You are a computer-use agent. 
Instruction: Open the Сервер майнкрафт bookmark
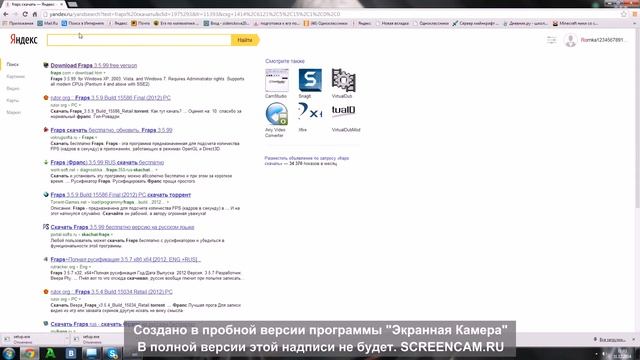tap(475, 23)
